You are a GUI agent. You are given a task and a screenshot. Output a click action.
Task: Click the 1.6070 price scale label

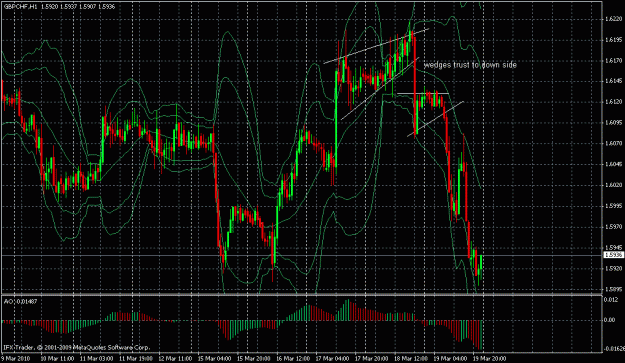click(x=613, y=143)
